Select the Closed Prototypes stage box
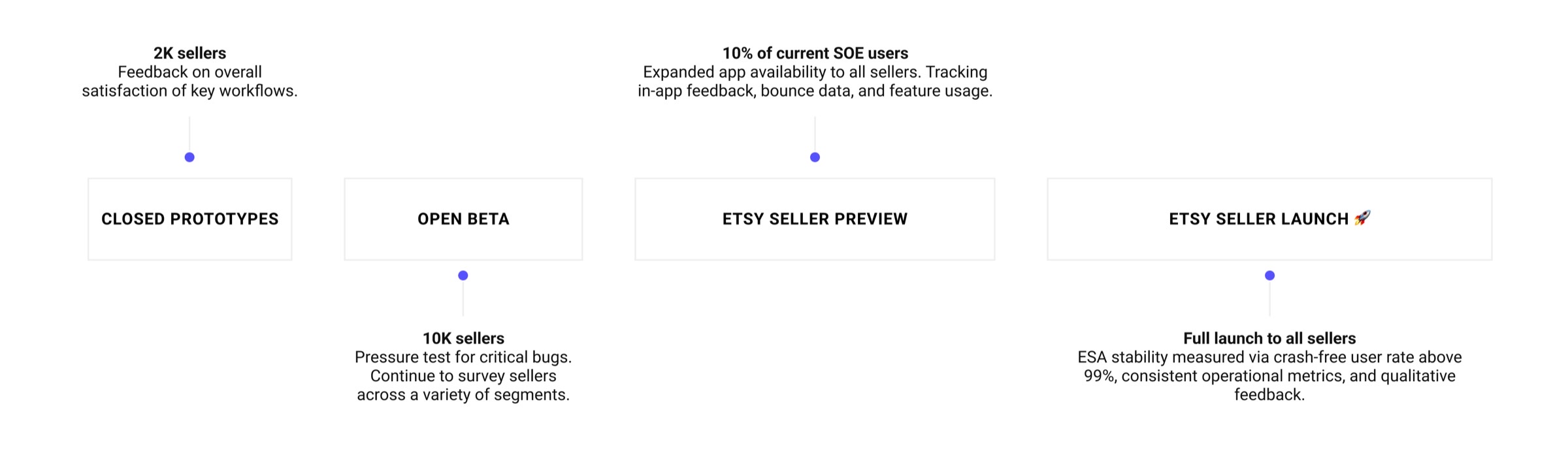Screen dimensions: 1568x449 (x=189, y=219)
